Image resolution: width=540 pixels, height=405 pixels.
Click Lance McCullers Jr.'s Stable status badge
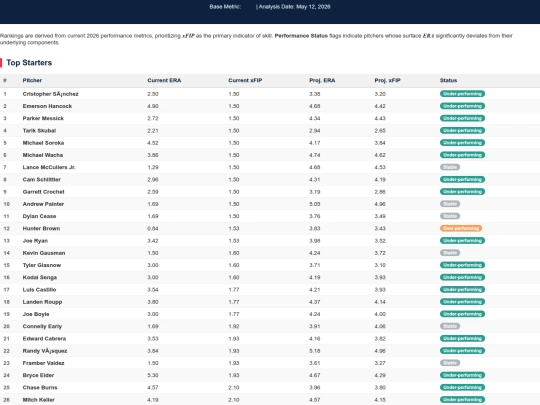point(450,167)
